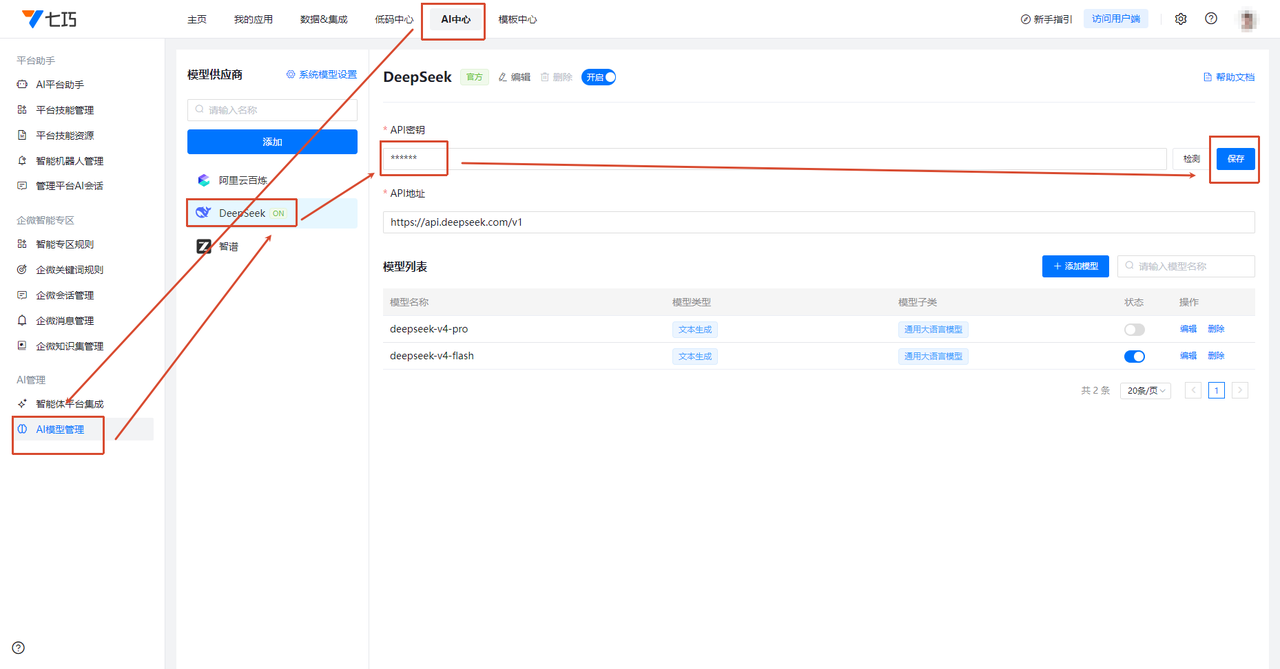Click the 企微知识集管理 sidebar icon
This screenshot has height=669, width=1280.
22,346
